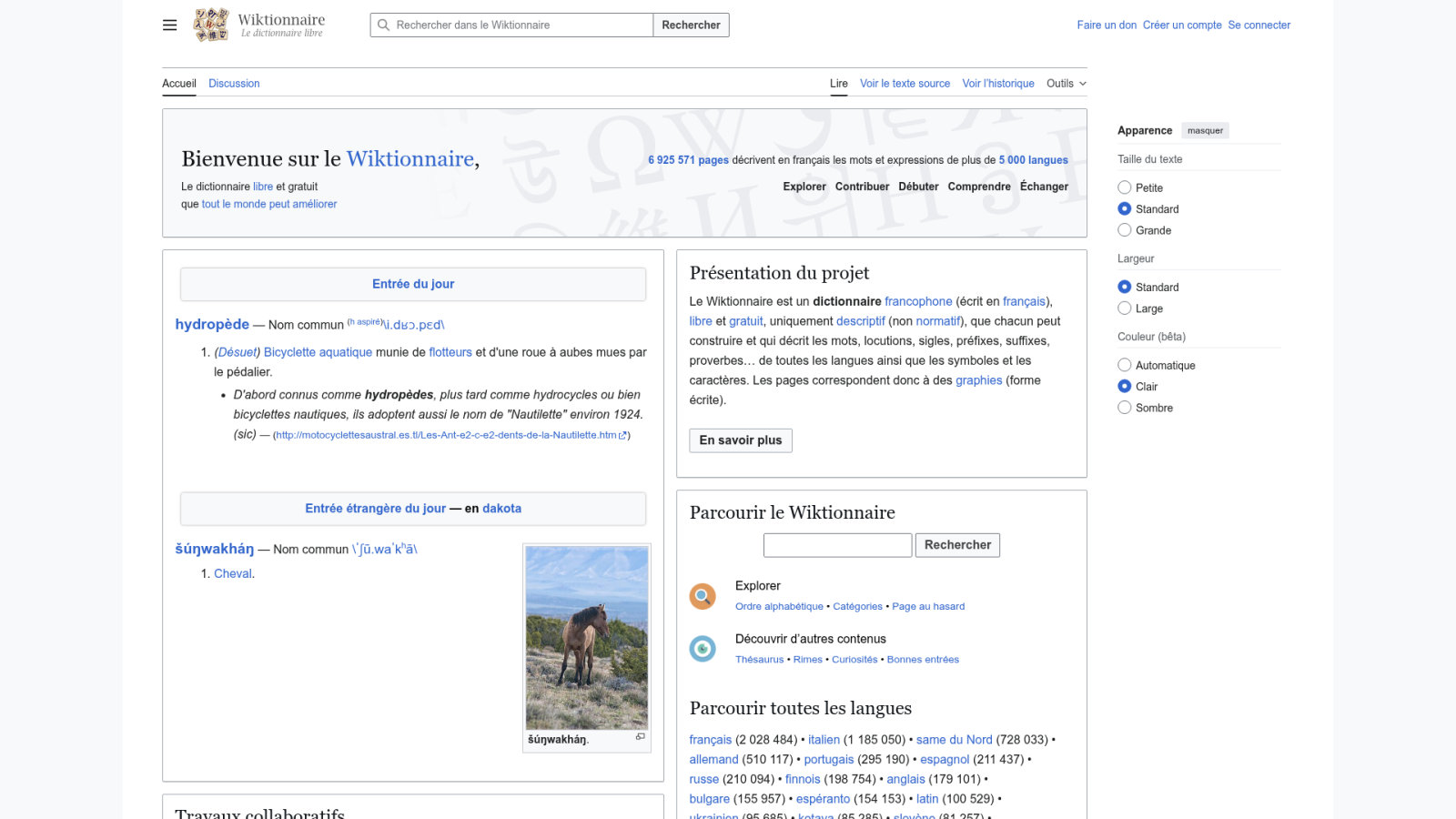Open the 6 925 571 pages link
Screen dimensions: 1456x819
pos(688,160)
